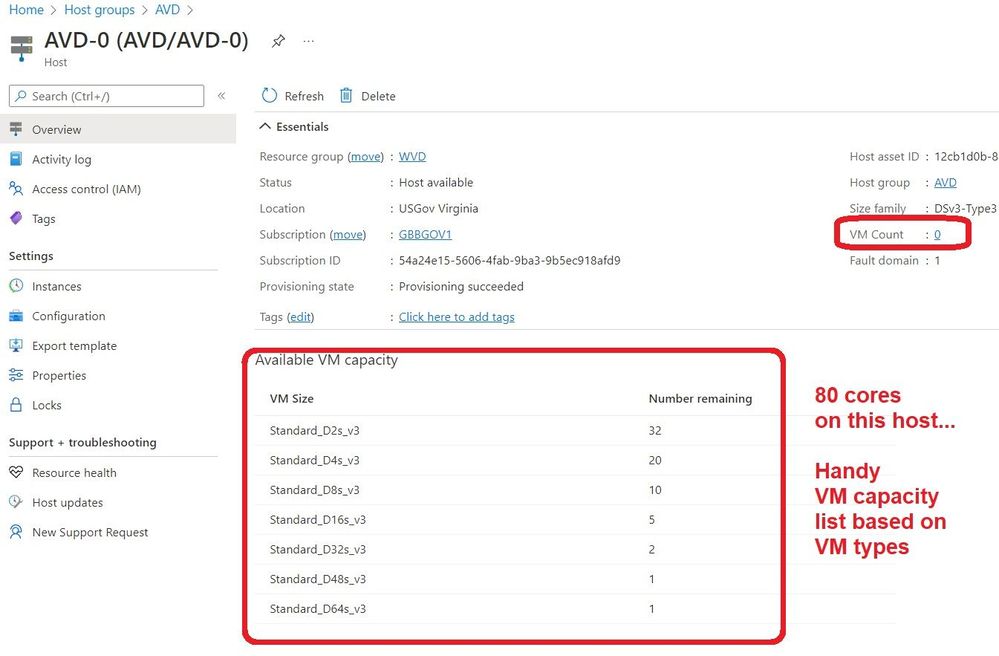This screenshot has width=999, height=656.
Task: Click the Delete button label
Action: 378,96
